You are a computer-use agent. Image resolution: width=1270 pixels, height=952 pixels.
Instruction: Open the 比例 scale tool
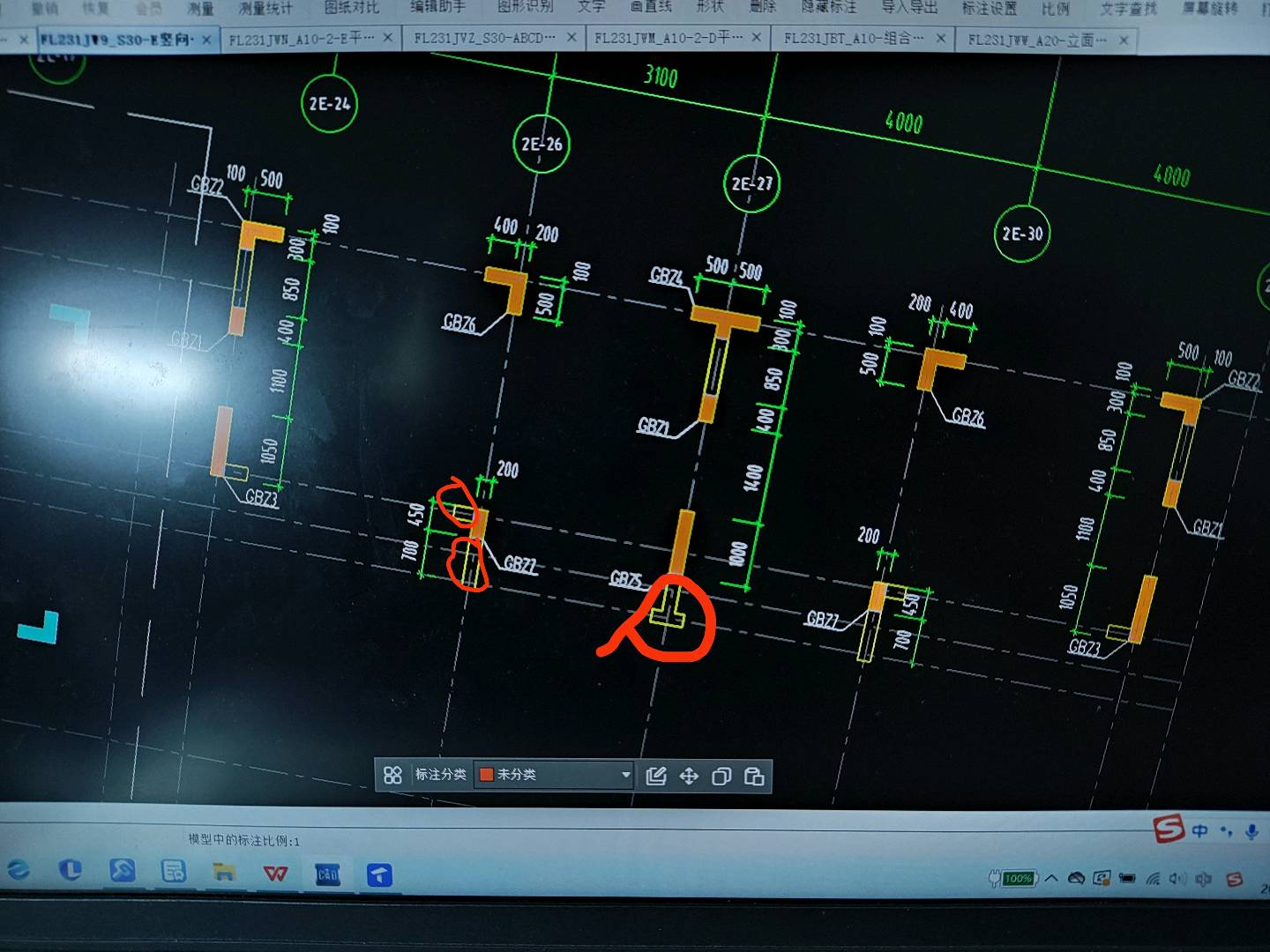tap(1055, 8)
